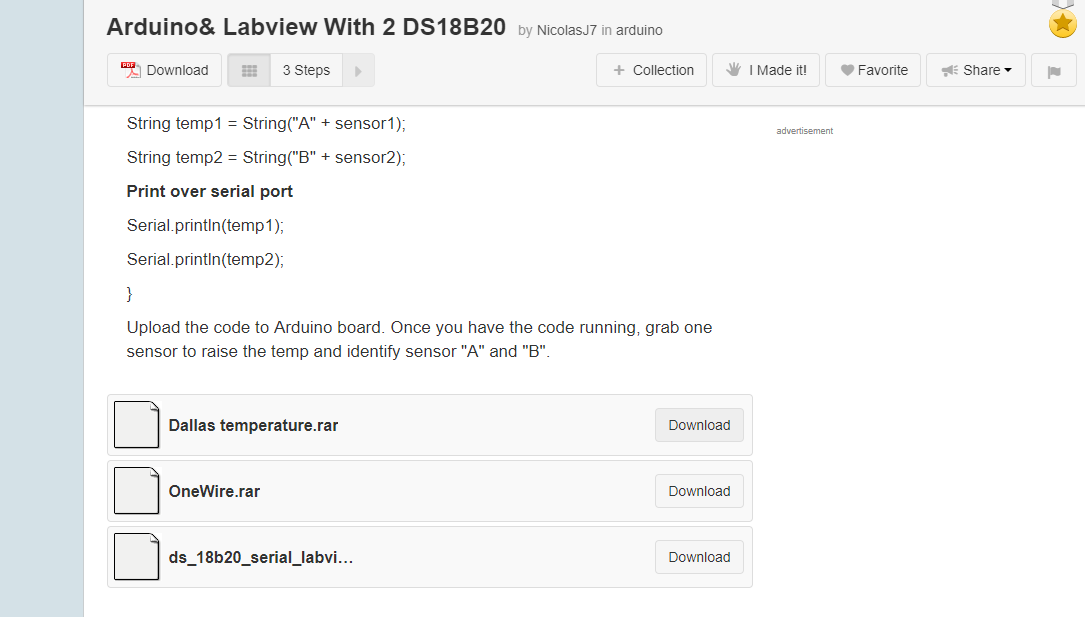Report this project using the flag icon
This screenshot has height=617, width=1085.
pyautogui.click(x=1053, y=70)
